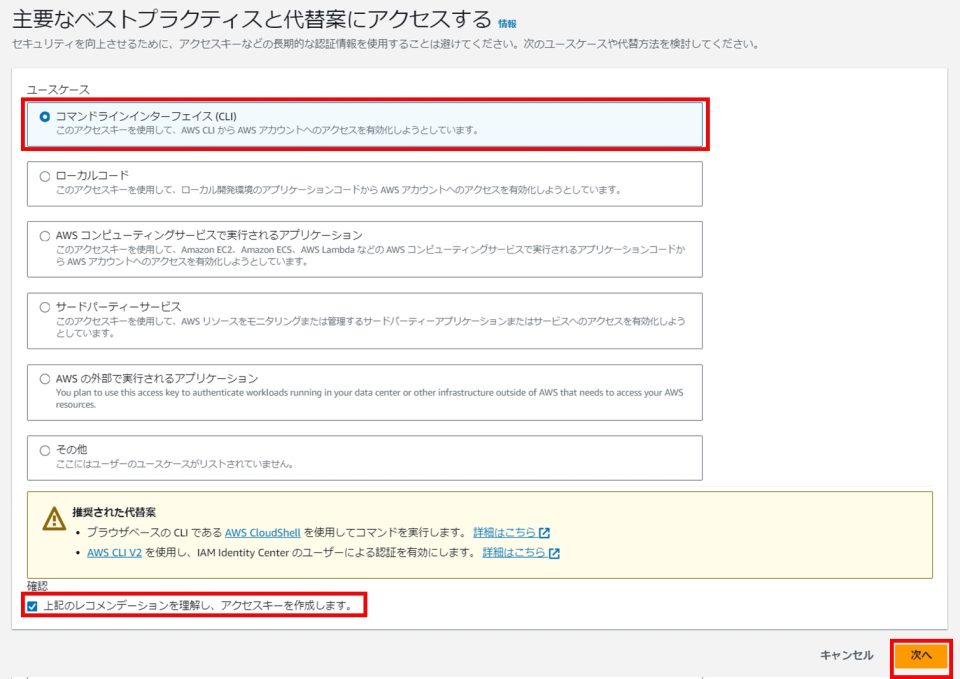The width and height of the screenshot is (960, 679).
Task: Click the second 詳細はこちら link
Action: (514, 551)
